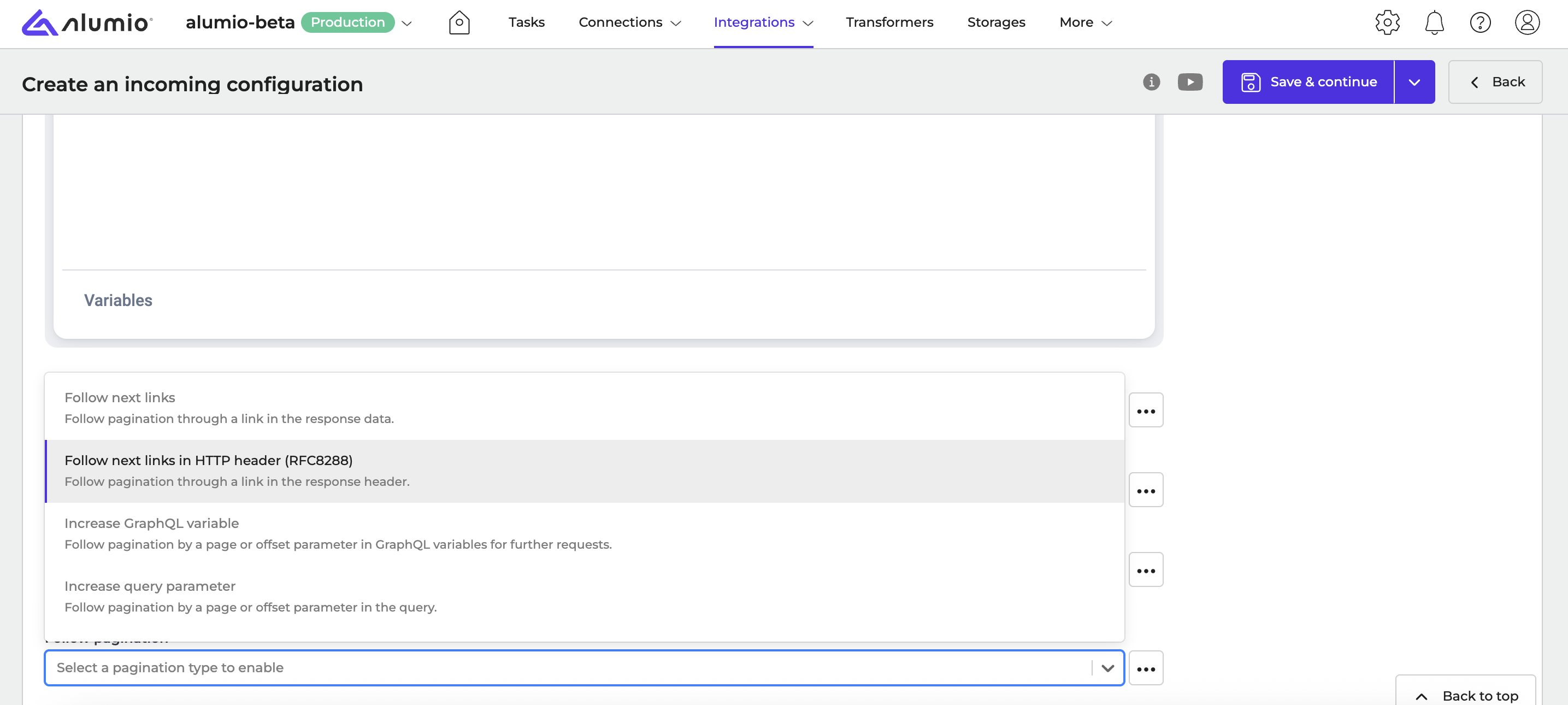Expand the Production environment switcher
This screenshot has width=1568, height=705.
(x=407, y=23)
